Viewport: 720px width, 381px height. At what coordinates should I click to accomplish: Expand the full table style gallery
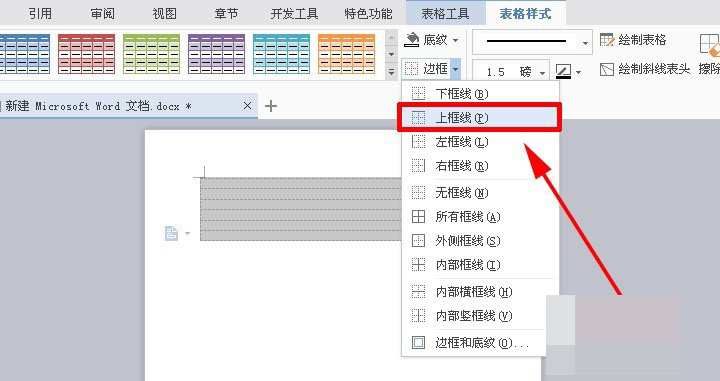tap(391, 72)
